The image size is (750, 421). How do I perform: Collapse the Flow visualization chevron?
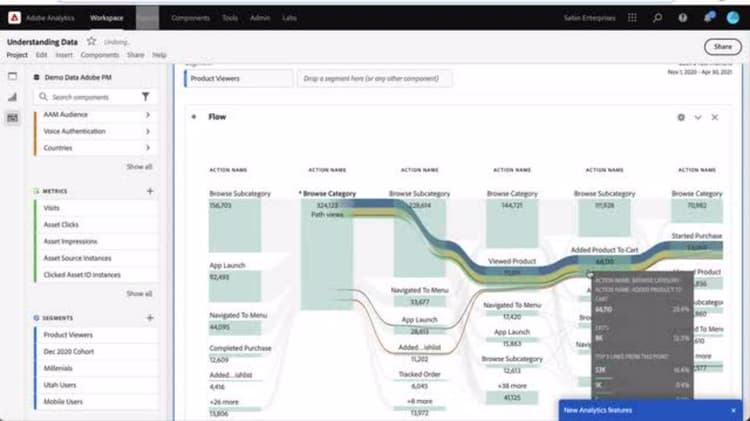(x=698, y=117)
